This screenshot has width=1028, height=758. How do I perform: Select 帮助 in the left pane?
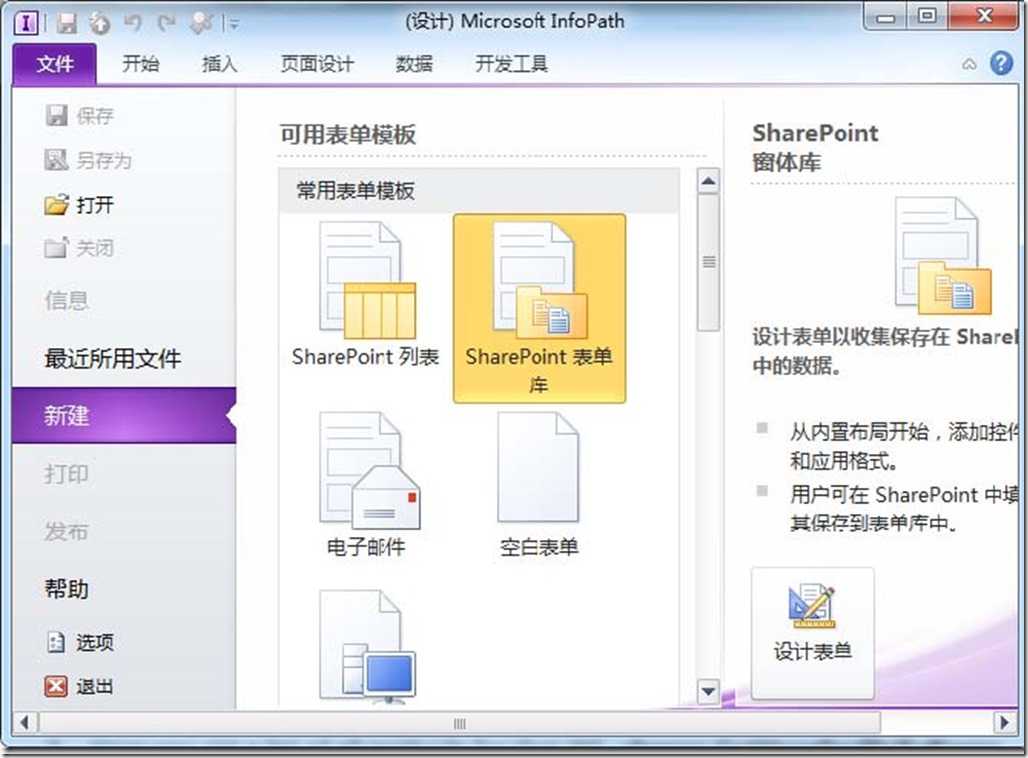point(66,588)
